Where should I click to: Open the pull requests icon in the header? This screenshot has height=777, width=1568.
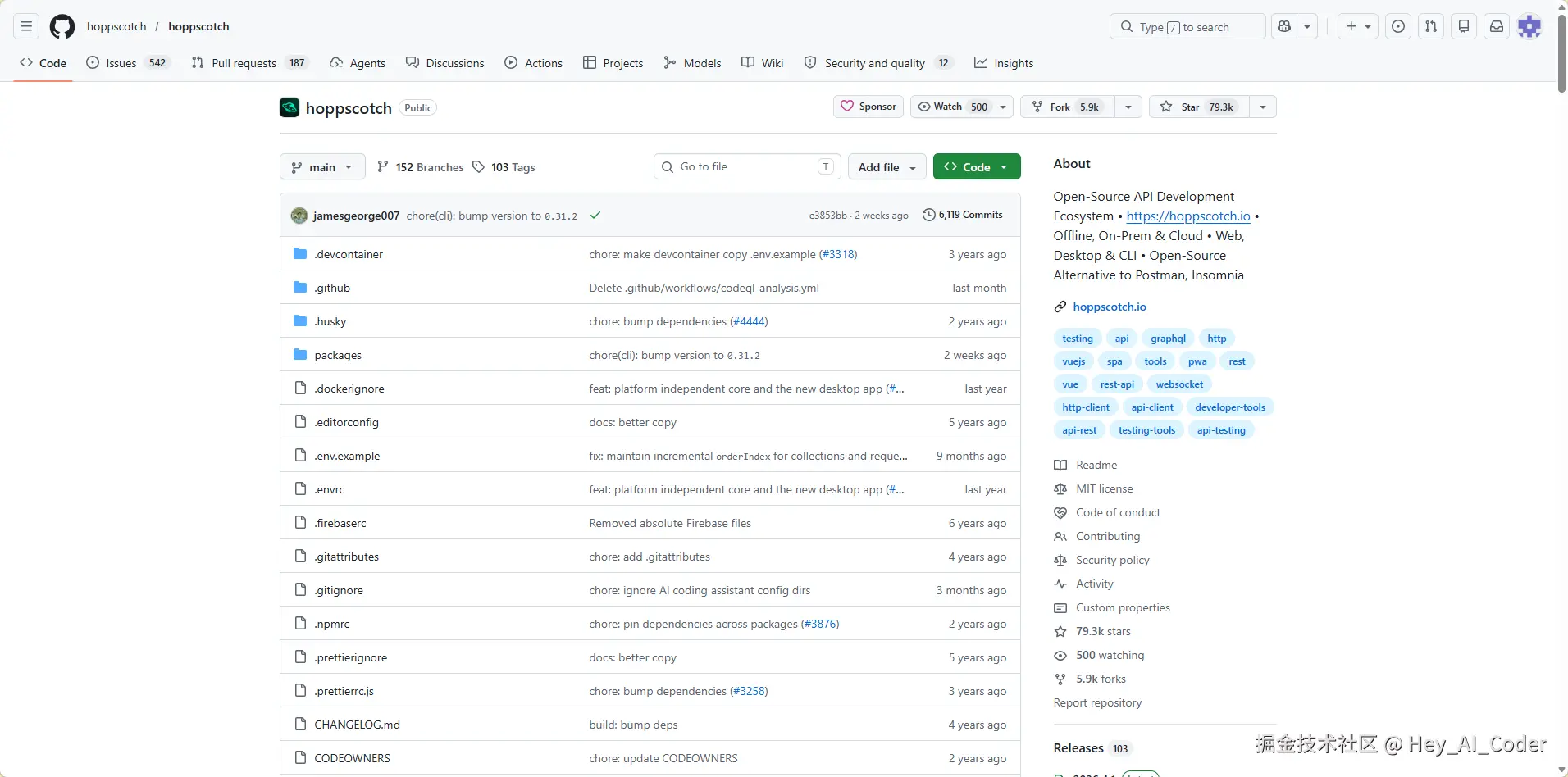pos(1431,26)
